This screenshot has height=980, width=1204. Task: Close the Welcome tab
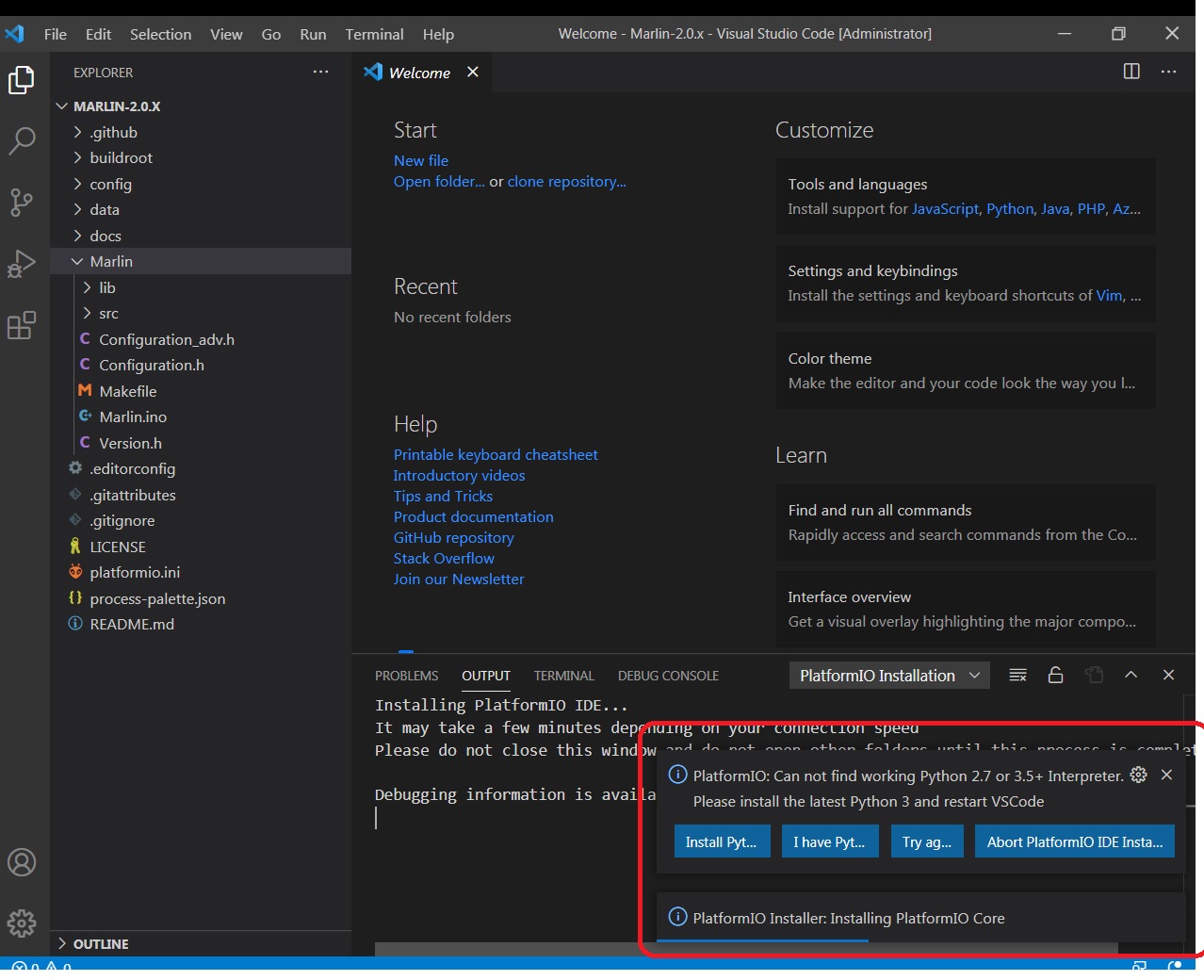point(473,73)
